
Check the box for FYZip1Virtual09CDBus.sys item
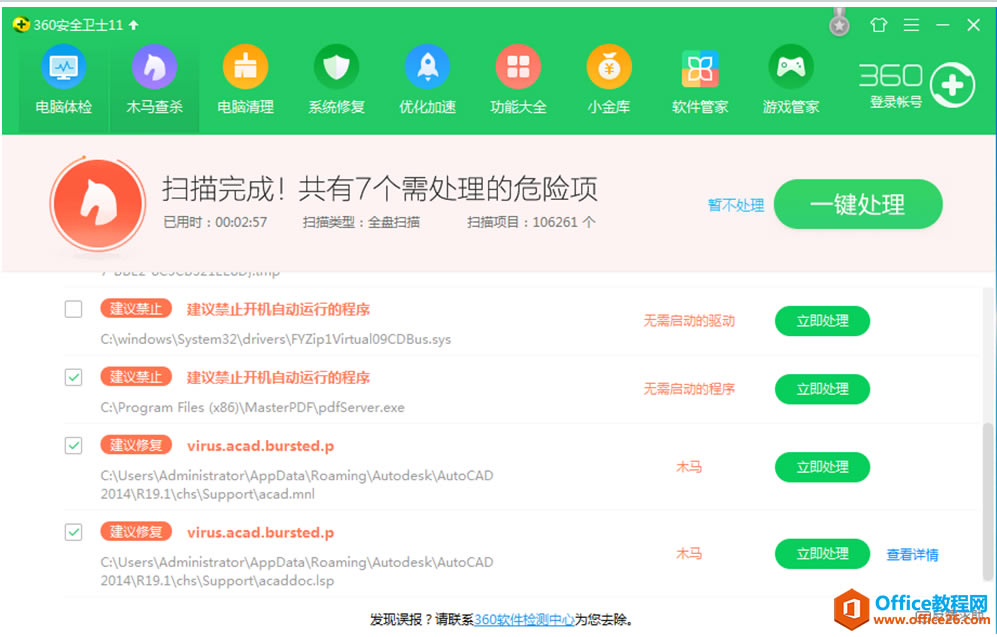74,310
